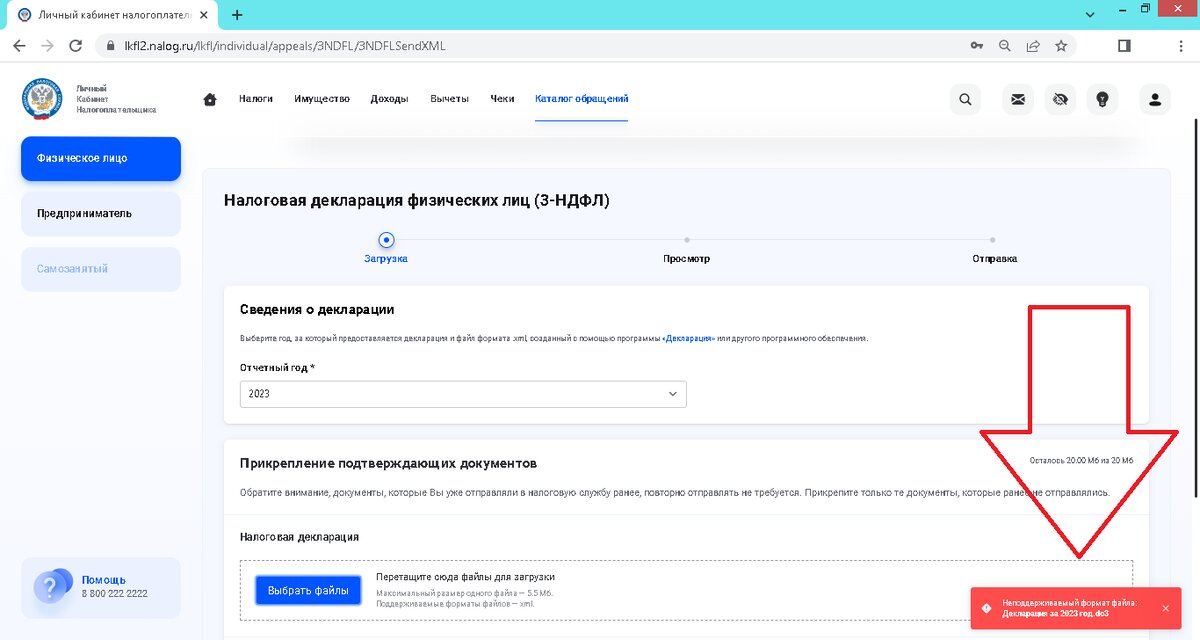1200x640 pixels.
Task: Close the unsupported file format error notification
Action: pos(1165,608)
